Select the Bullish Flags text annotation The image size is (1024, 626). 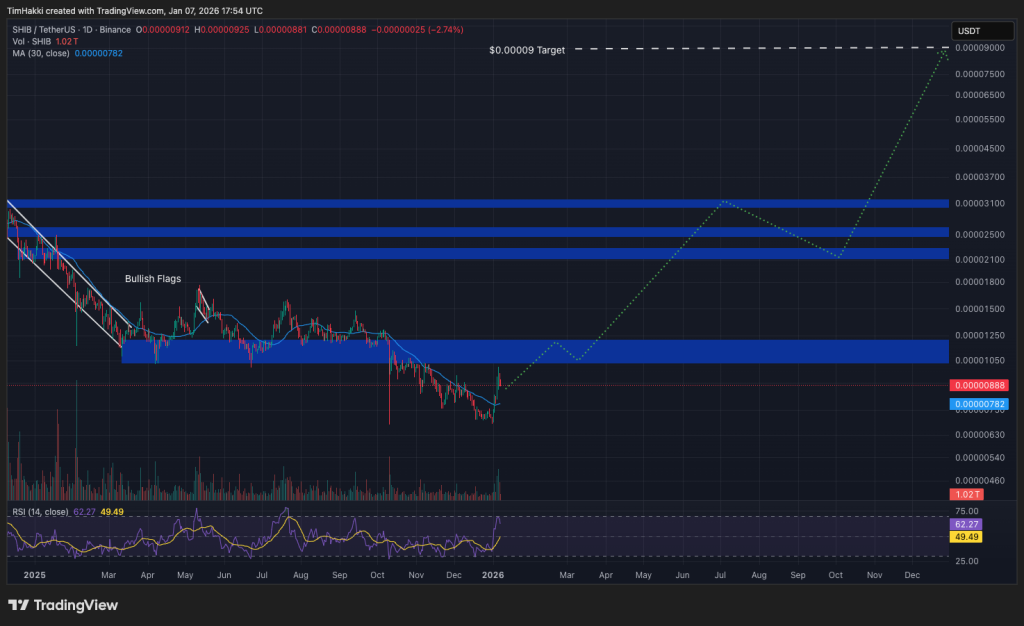pos(153,279)
